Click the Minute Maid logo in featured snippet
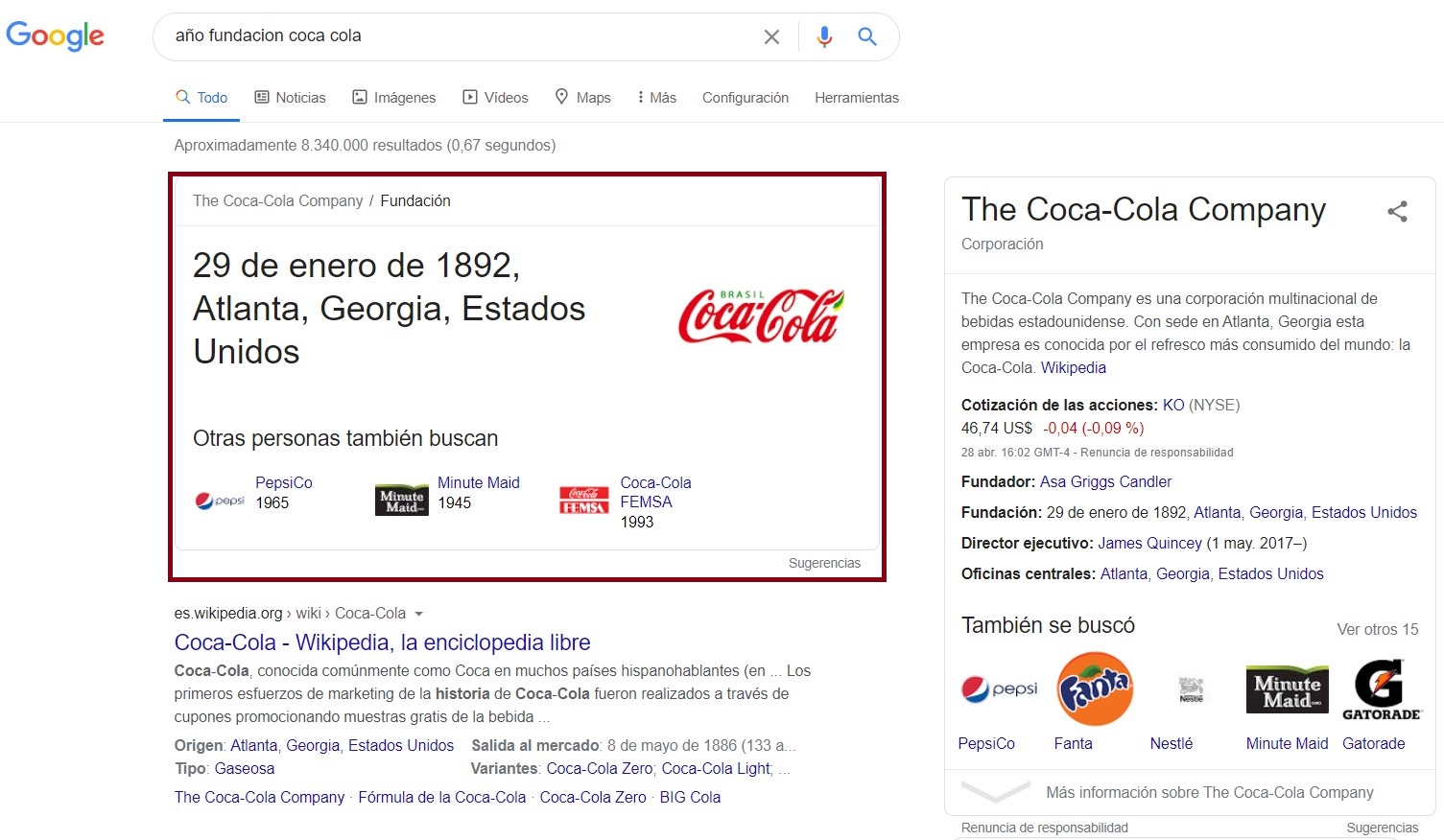 [x=401, y=501]
